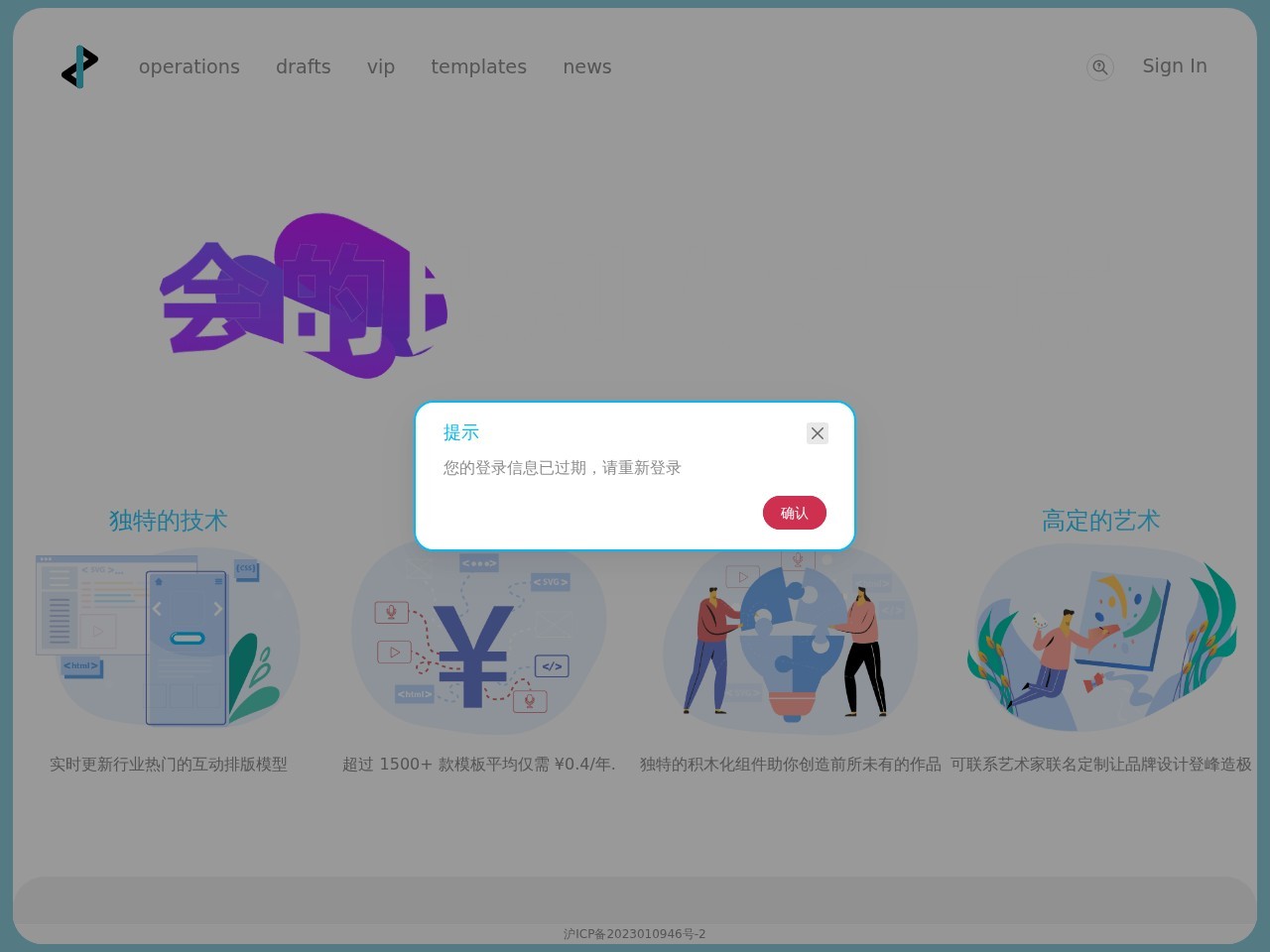The width and height of the screenshot is (1270, 952).
Task: Click the left arrow in phone mockup
Action: coord(157,609)
